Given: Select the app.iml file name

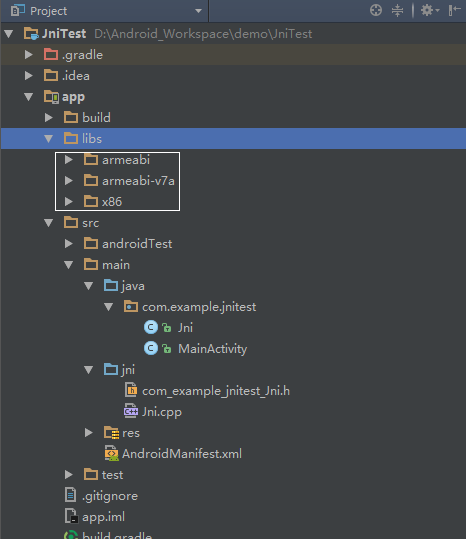Looking at the screenshot, I should point(103,517).
